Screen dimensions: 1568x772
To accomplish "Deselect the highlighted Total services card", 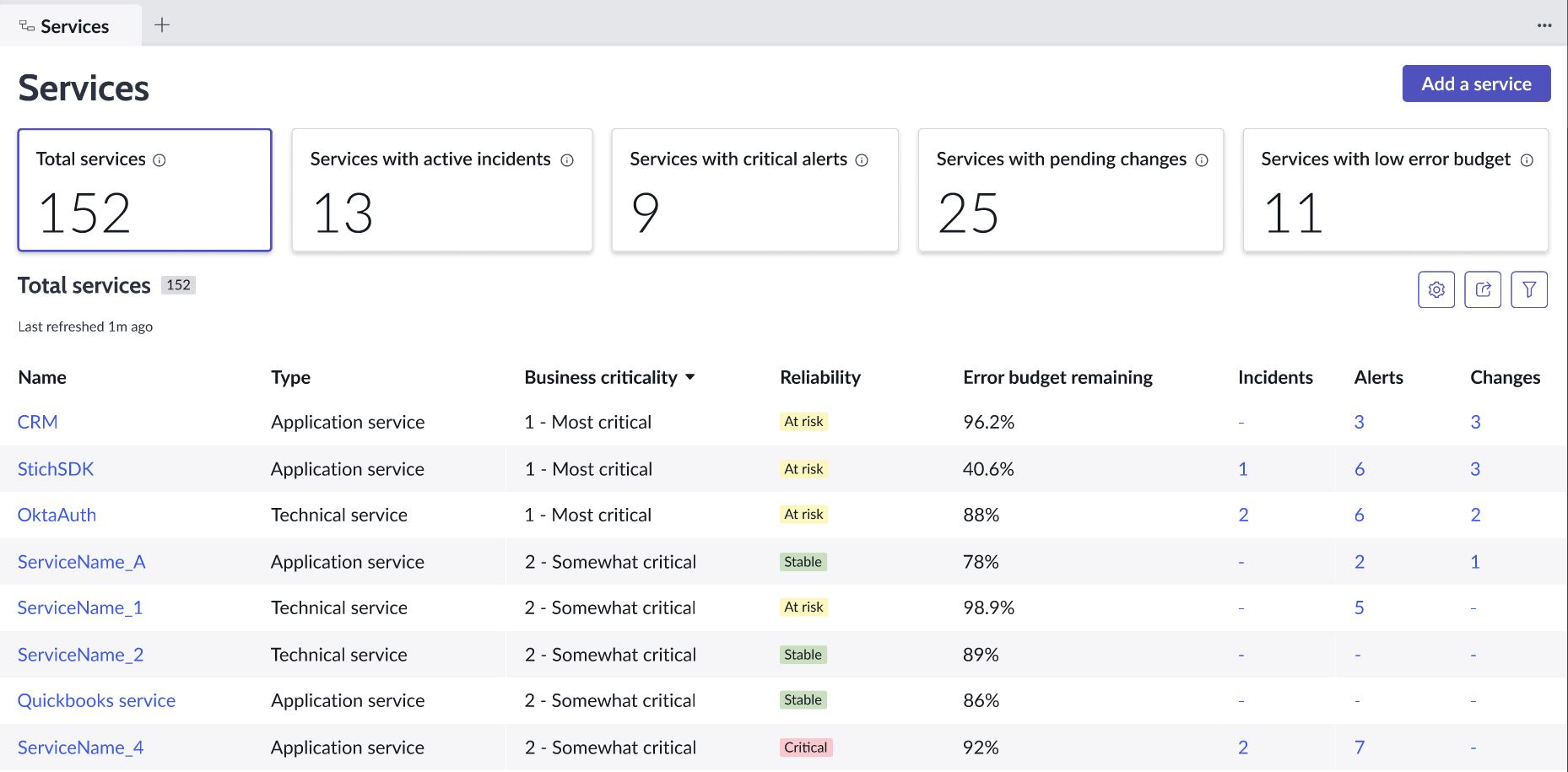I will pos(144,190).
